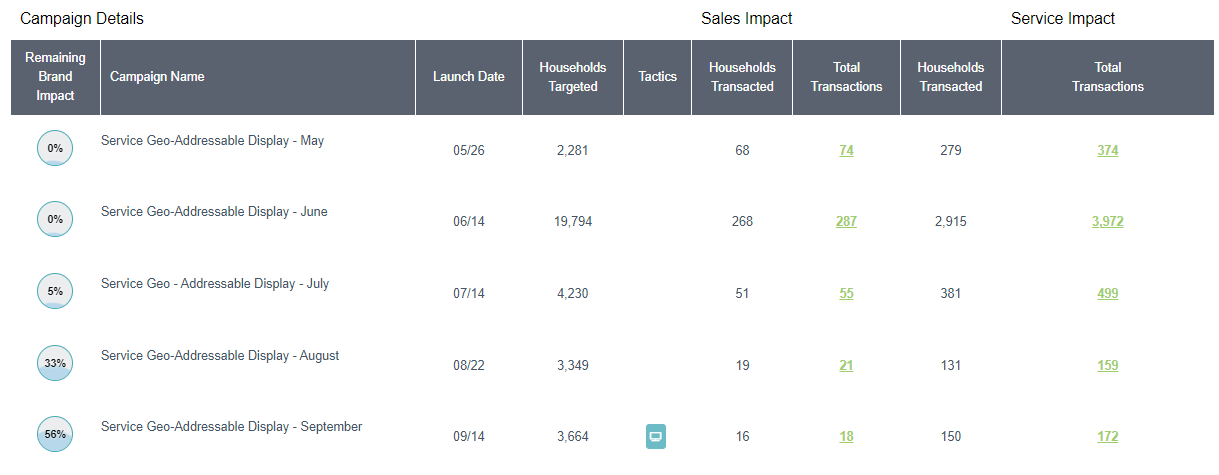Open May's 374 service transactions link
The image size is (1219, 475).
tap(1107, 151)
